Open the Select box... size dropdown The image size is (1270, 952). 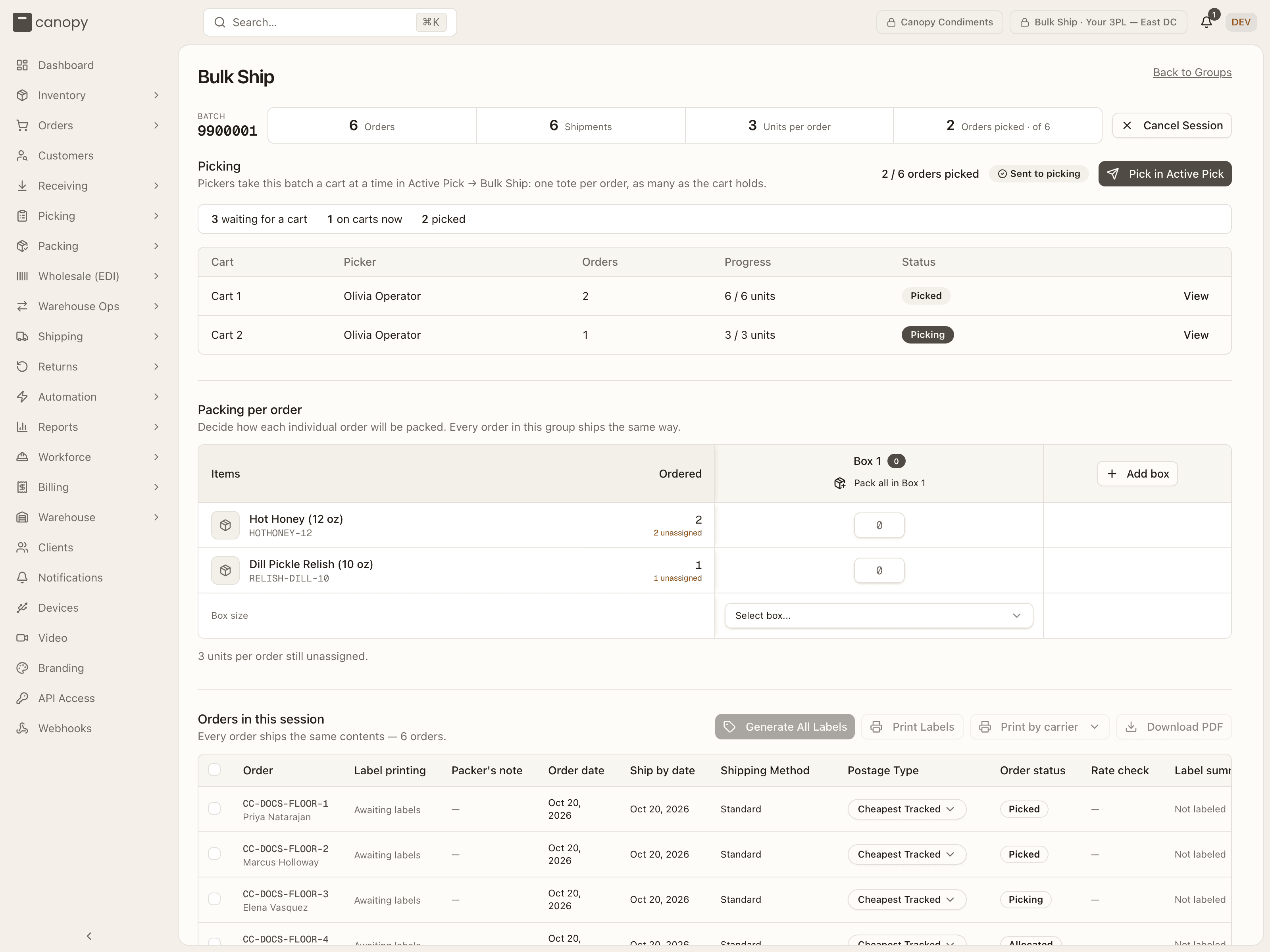coord(878,615)
